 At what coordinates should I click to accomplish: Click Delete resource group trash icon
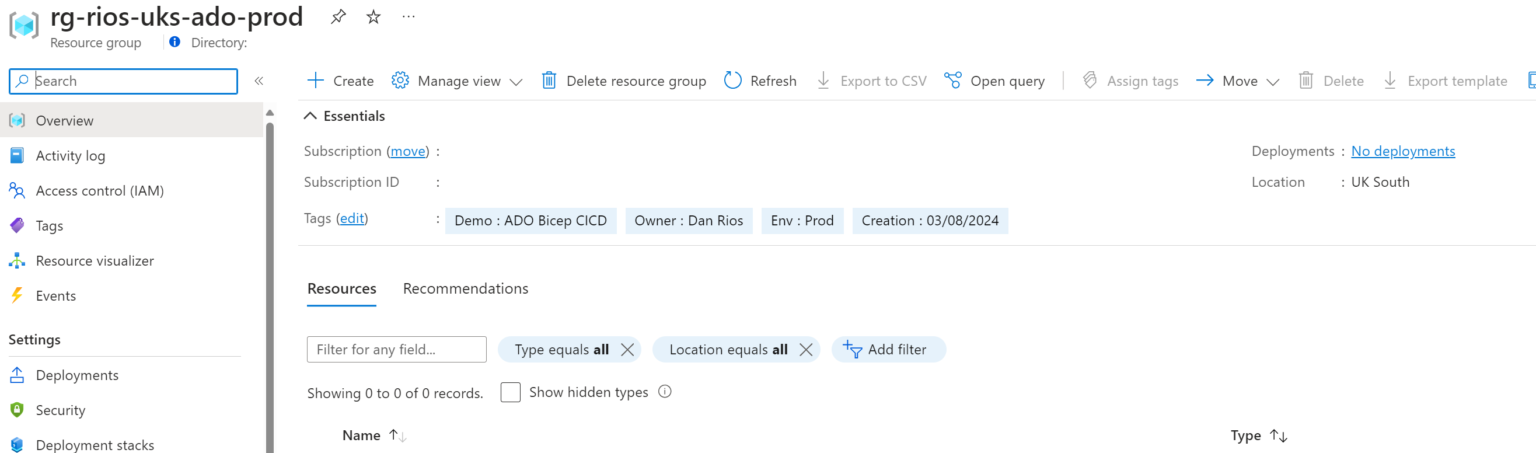tap(549, 81)
